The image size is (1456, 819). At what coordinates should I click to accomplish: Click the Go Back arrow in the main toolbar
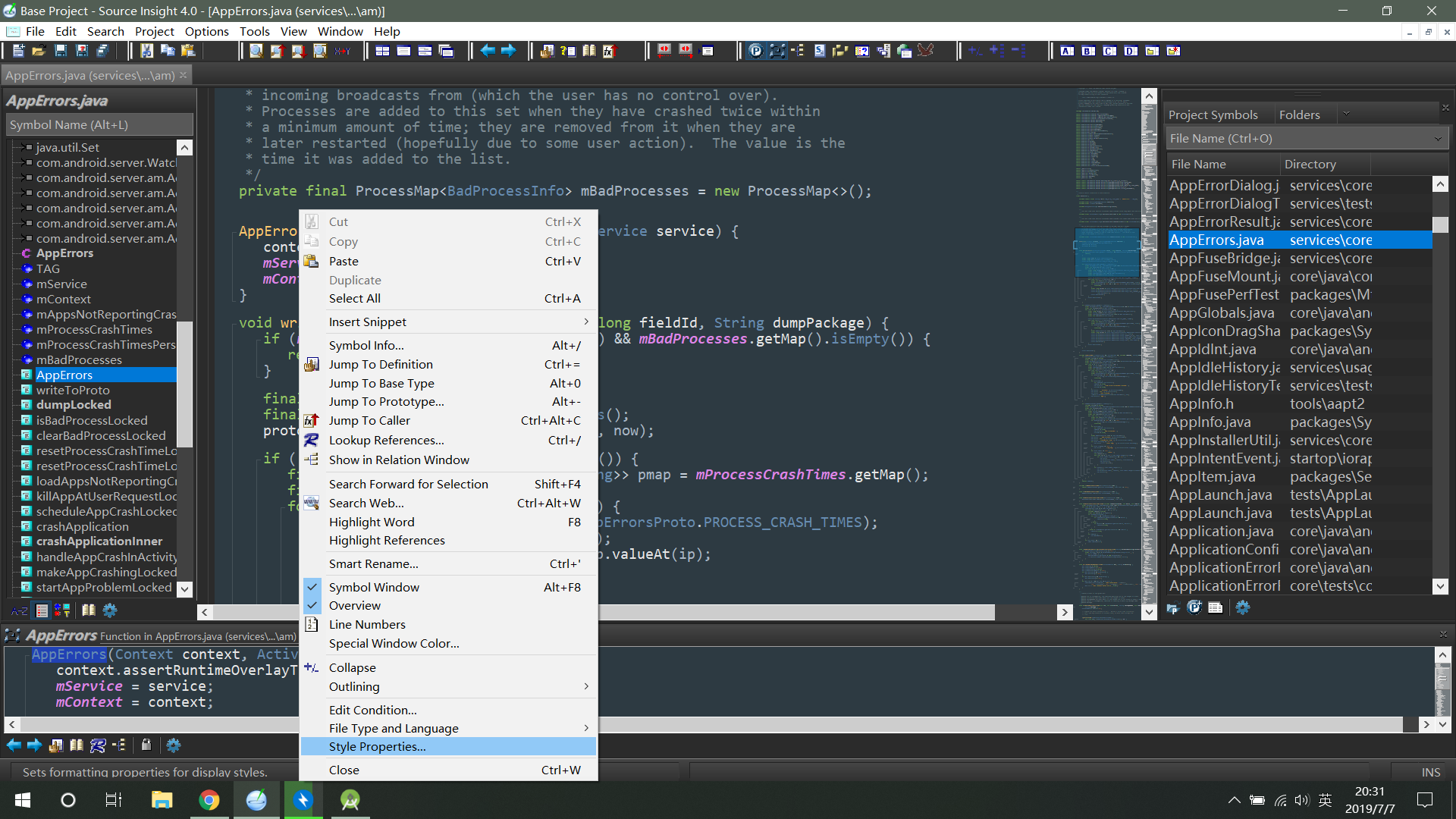(x=488, y=51)
